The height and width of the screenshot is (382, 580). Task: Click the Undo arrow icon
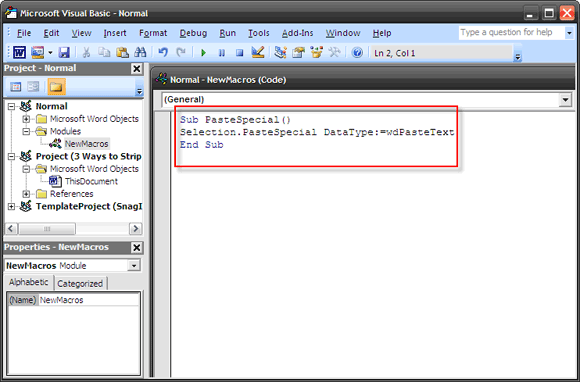point(163,53)
